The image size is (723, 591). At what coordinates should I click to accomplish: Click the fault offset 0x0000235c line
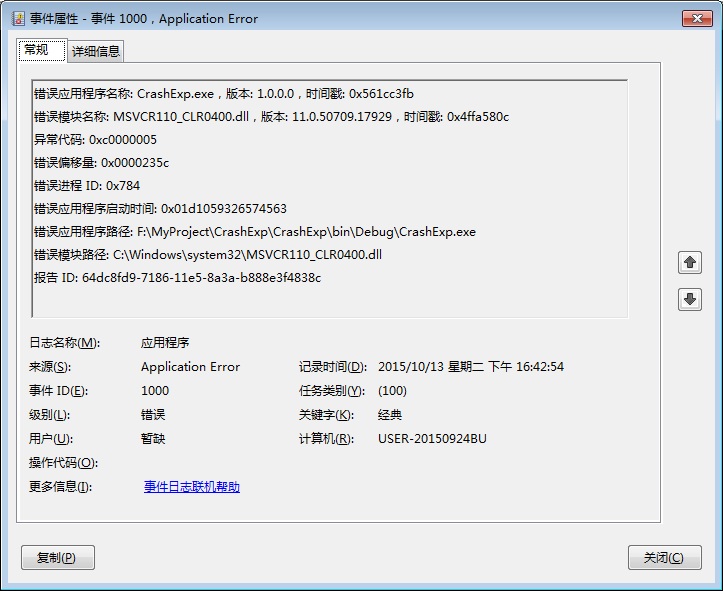pyautogui.click(x=101, y=163)
